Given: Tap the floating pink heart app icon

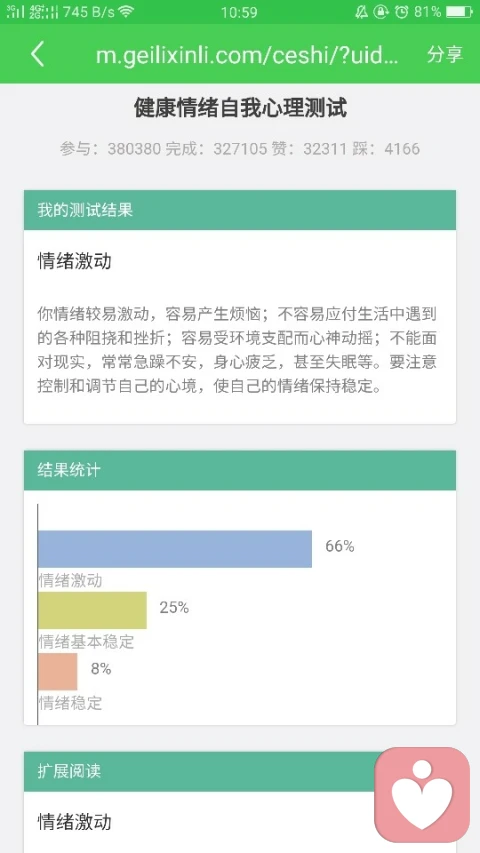Looking at the screenshot, I should click(x=422, y=794).
